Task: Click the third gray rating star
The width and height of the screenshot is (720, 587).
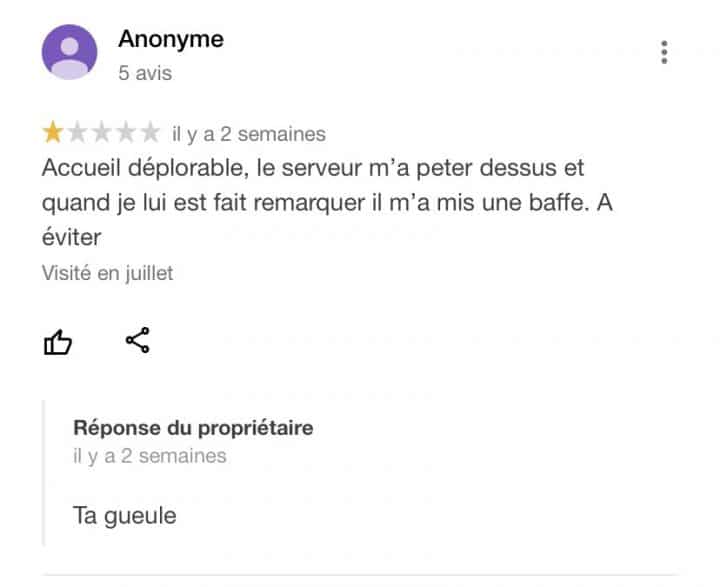Action: [101, 133]
